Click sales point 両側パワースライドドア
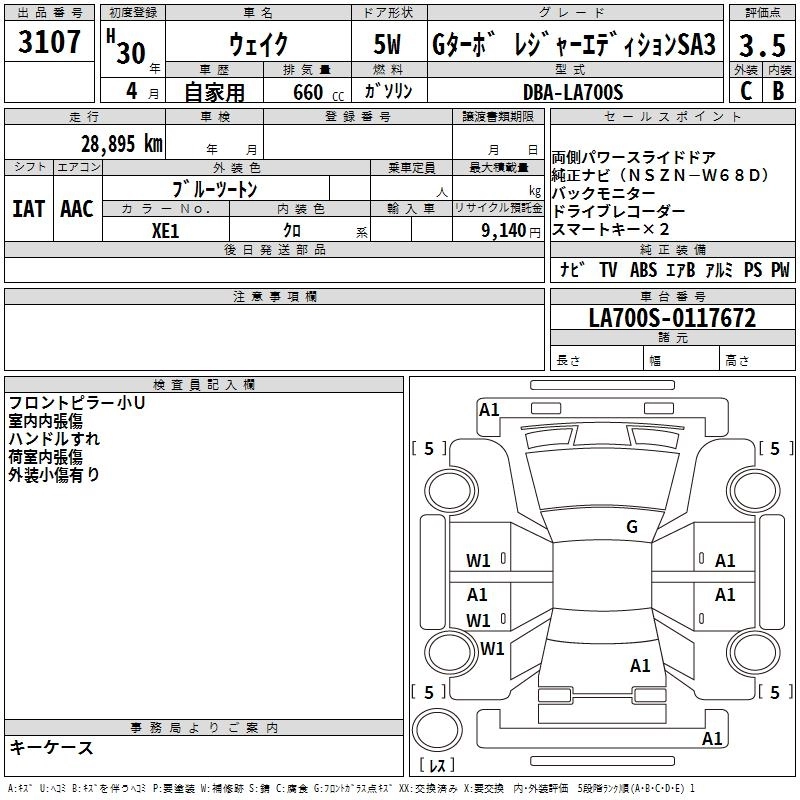Screen dimensions: 800x800 634,157
